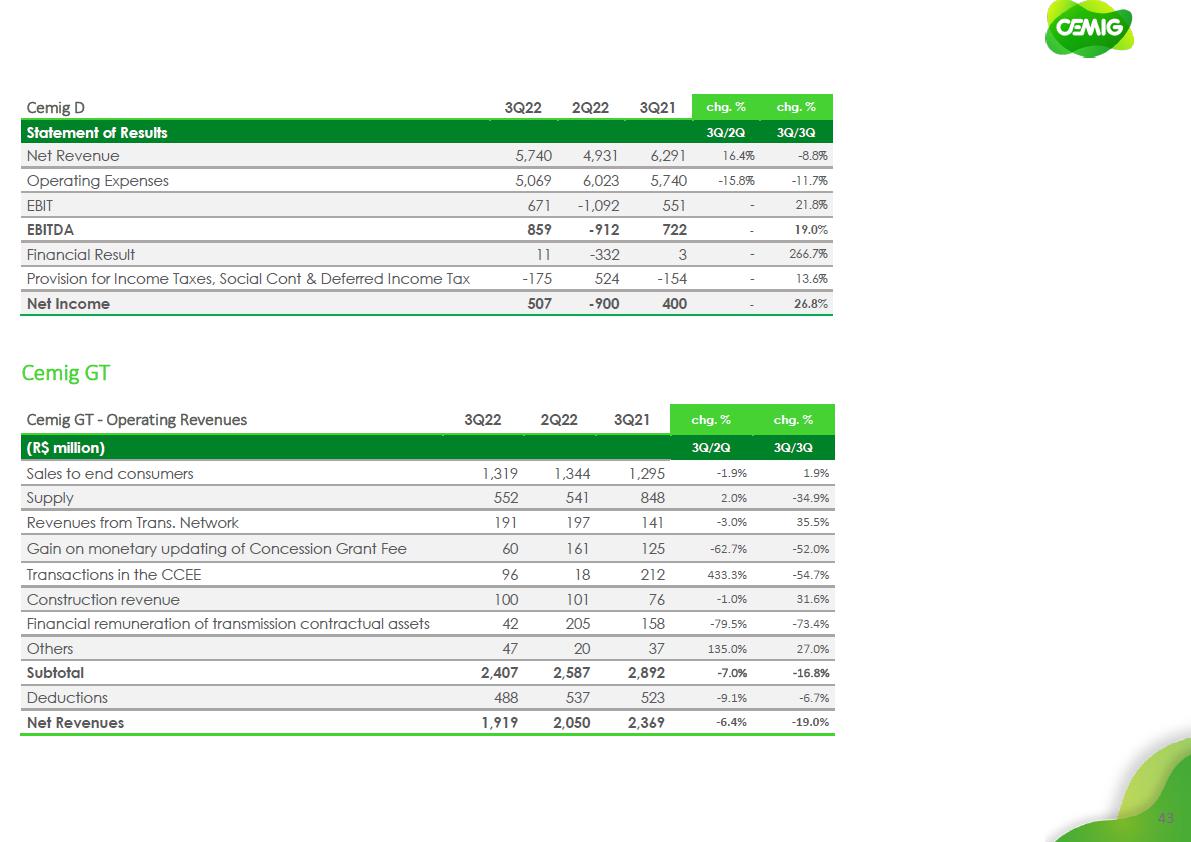The image size is (1191, 842).
Task: Select the Revenues from Trans. Network row
Action: pyautogui.click(x=133, y=522)
